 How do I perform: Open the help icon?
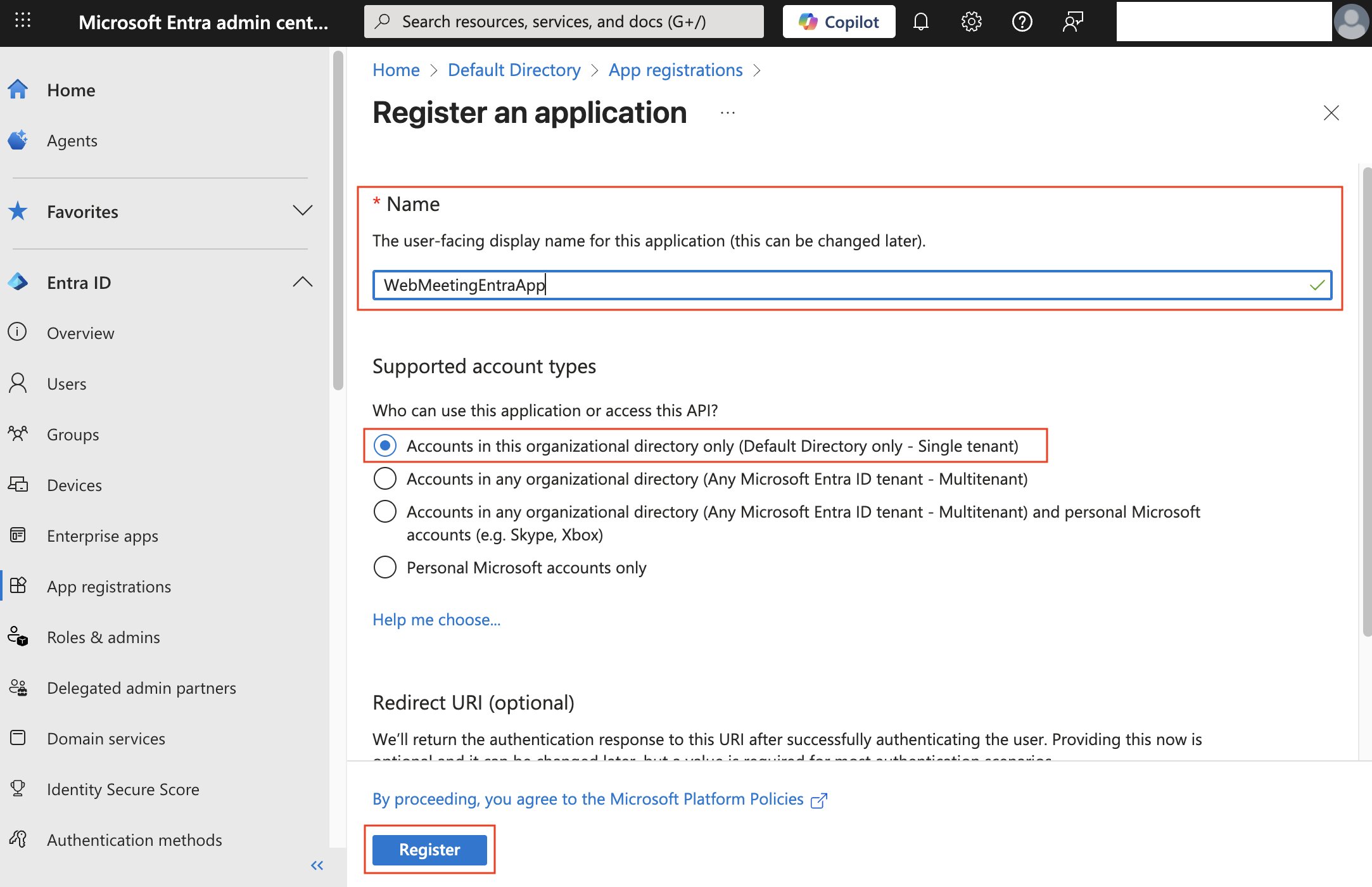coord(1022,21)
